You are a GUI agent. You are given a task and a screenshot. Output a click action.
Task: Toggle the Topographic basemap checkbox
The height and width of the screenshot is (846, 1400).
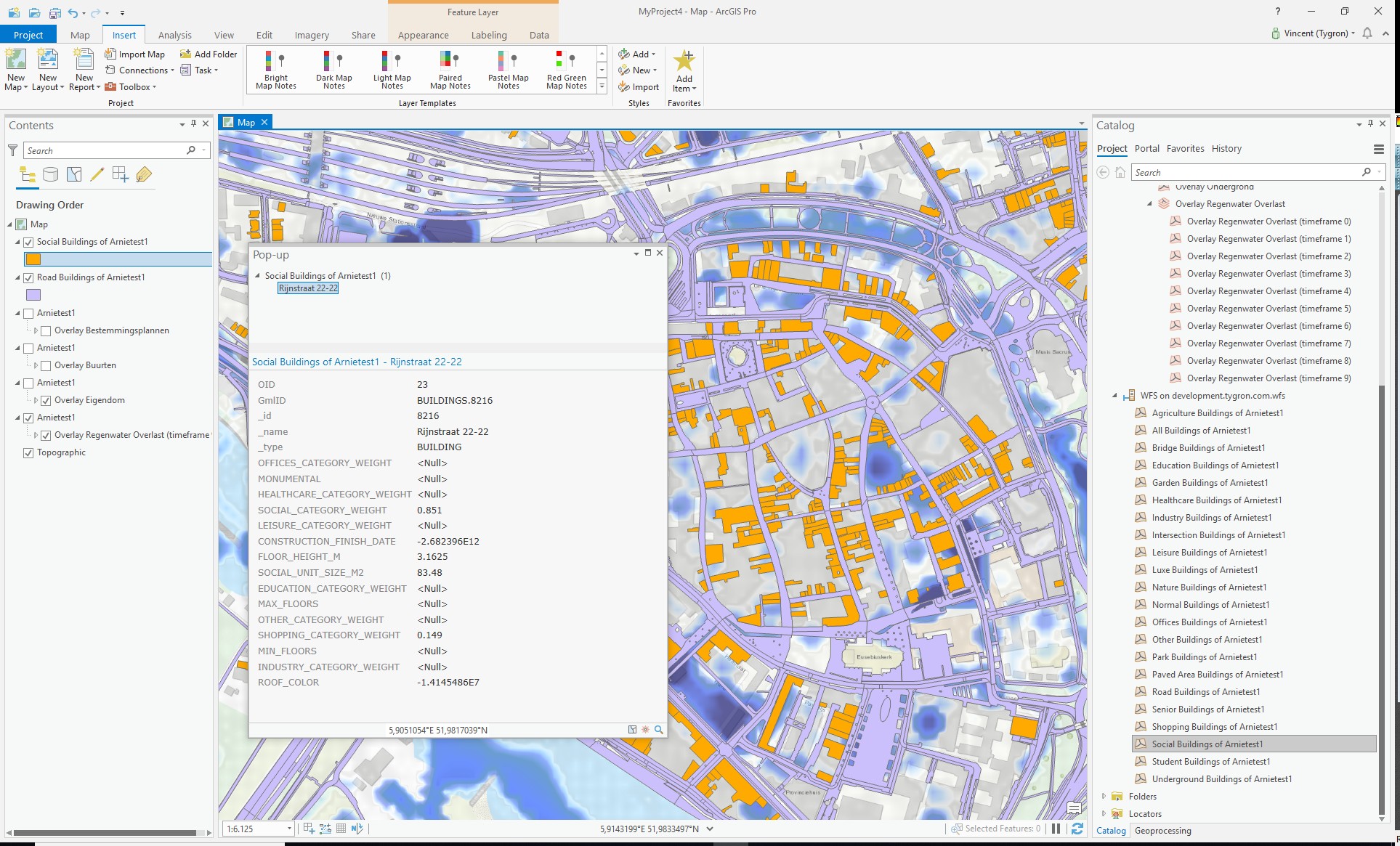tap(28, 452)
